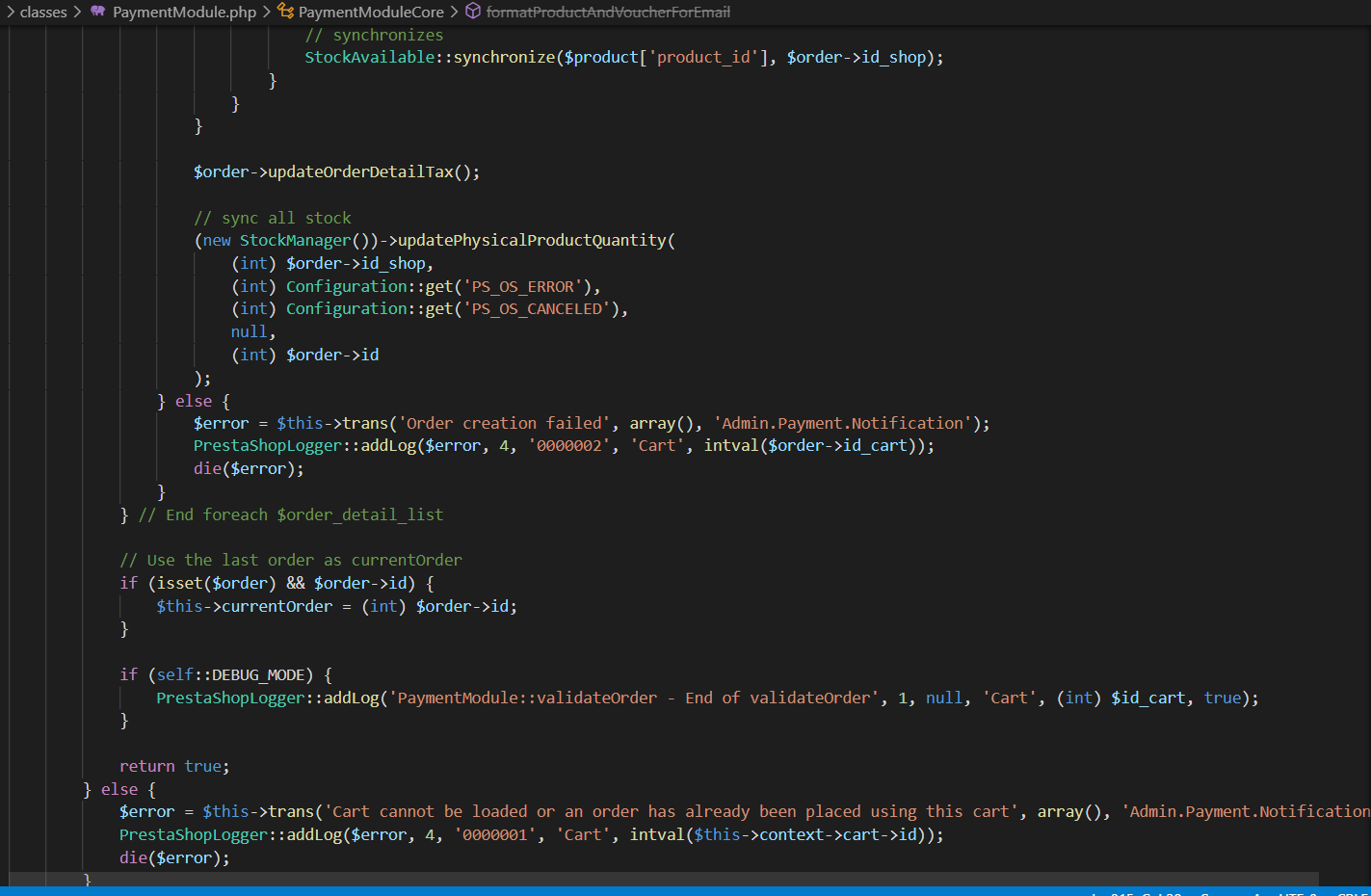
Task: Click the '// End foreach $order_detail_list' comment
Action: [291, 514]
